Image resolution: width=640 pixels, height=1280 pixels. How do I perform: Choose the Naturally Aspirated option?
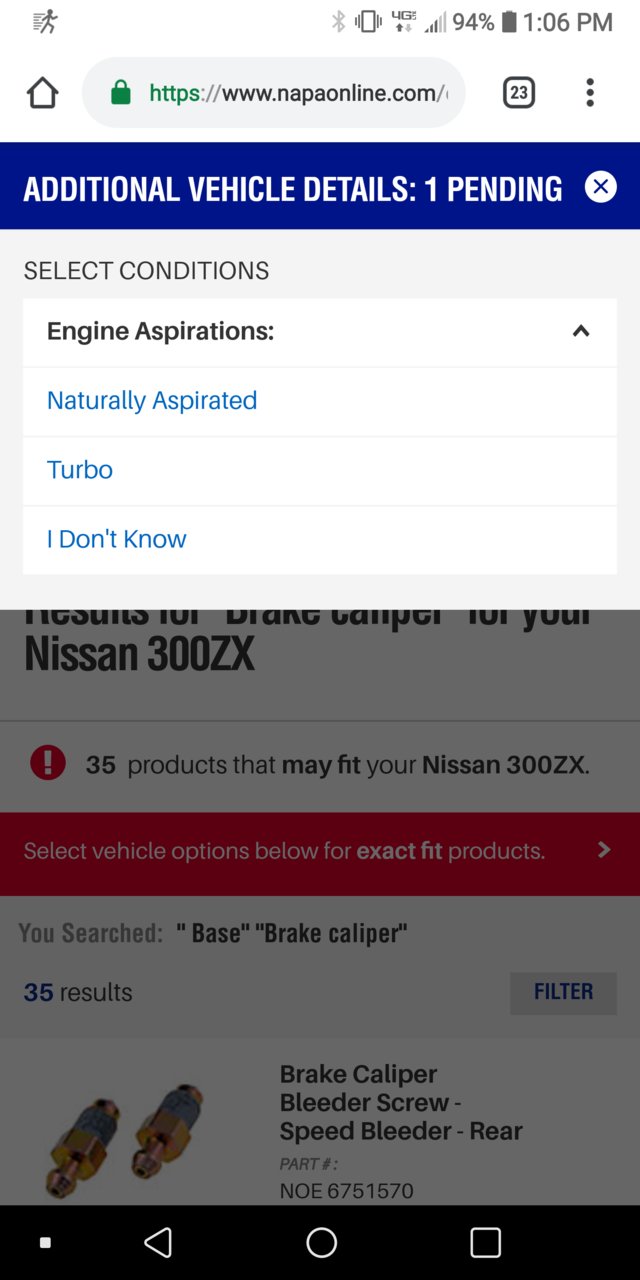(x=152, y=400)
